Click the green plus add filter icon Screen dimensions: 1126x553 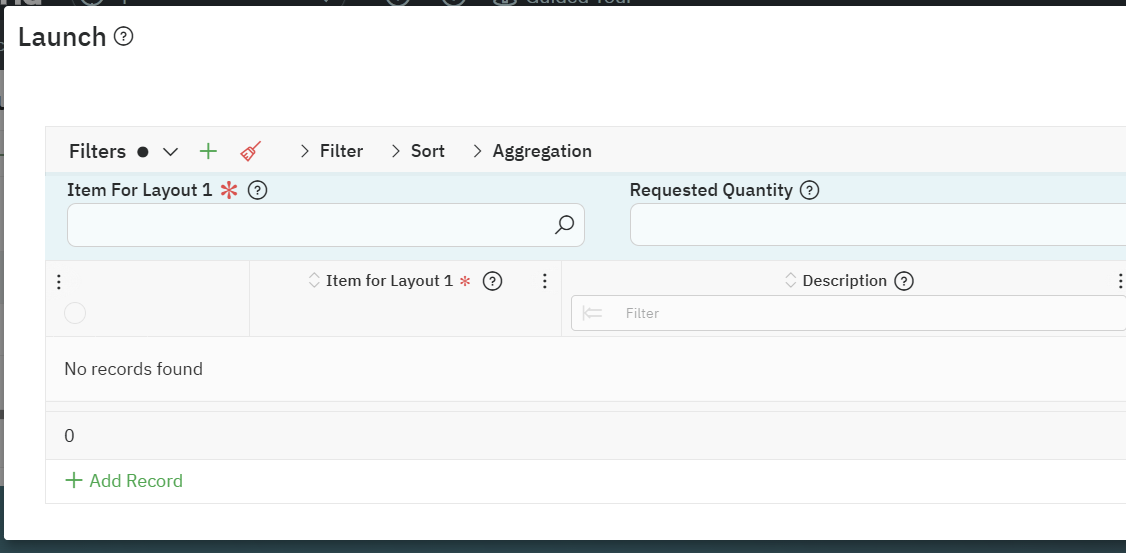pyautogui.click(x=208, y=151)
